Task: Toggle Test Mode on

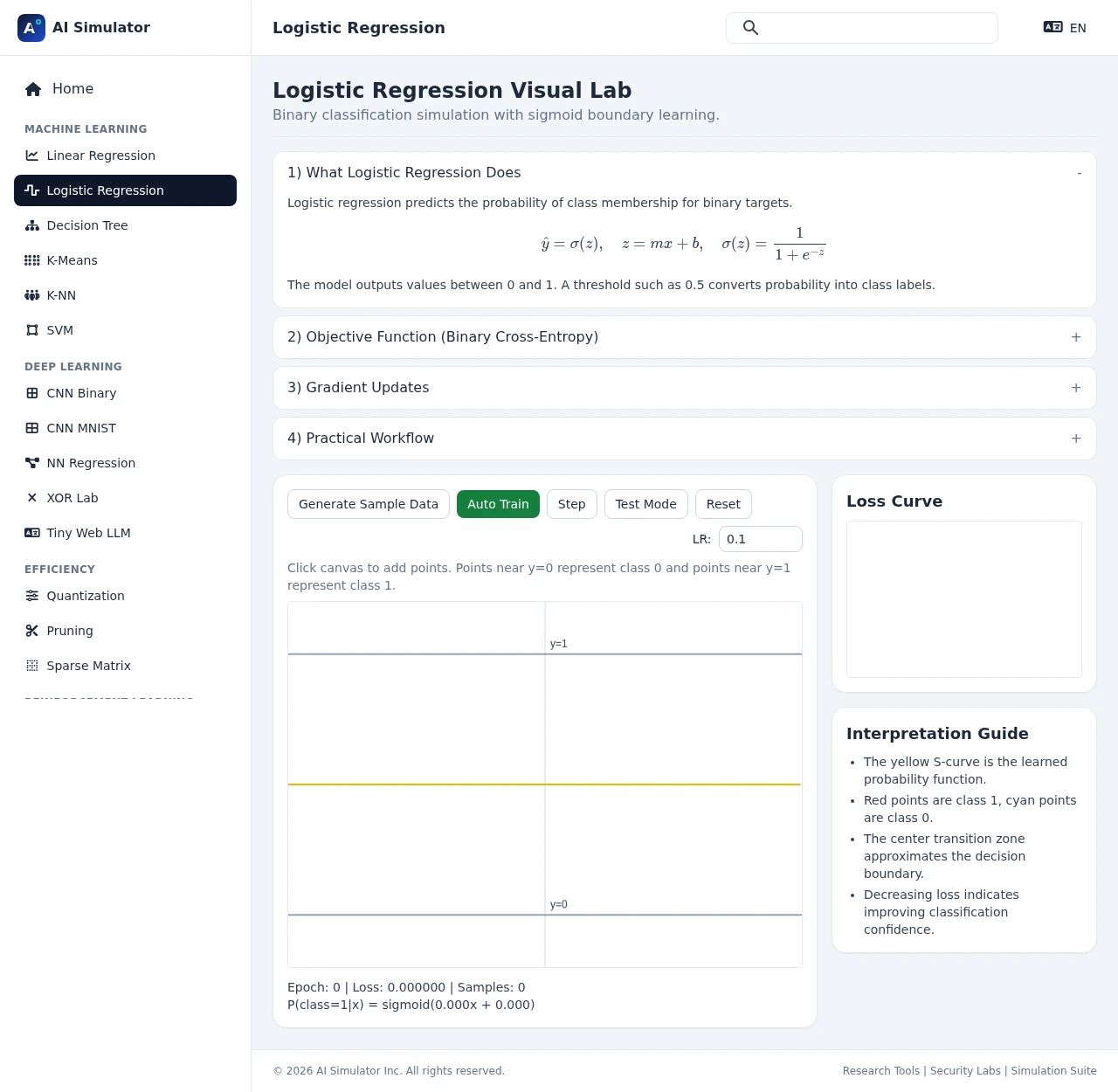Action: click(645, 504)
